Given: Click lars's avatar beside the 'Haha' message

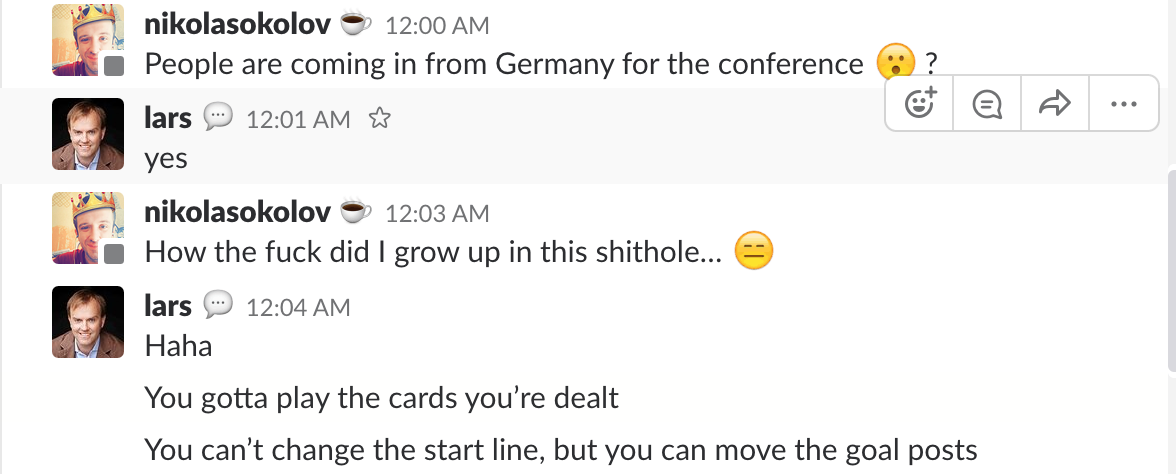Looking at the screenshot, I should (88, 322).
